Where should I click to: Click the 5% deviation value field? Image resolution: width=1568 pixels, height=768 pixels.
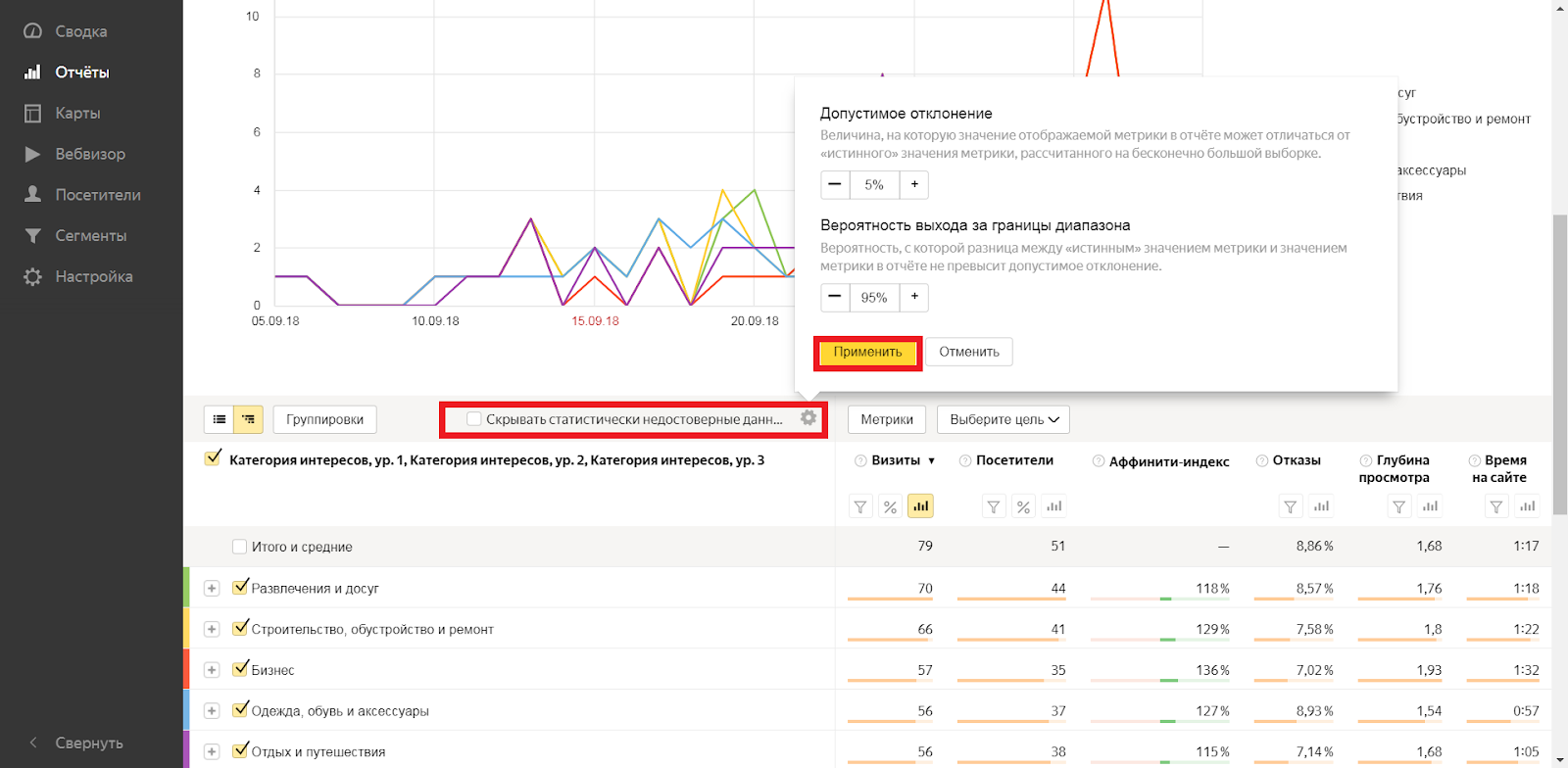point(874,184)
